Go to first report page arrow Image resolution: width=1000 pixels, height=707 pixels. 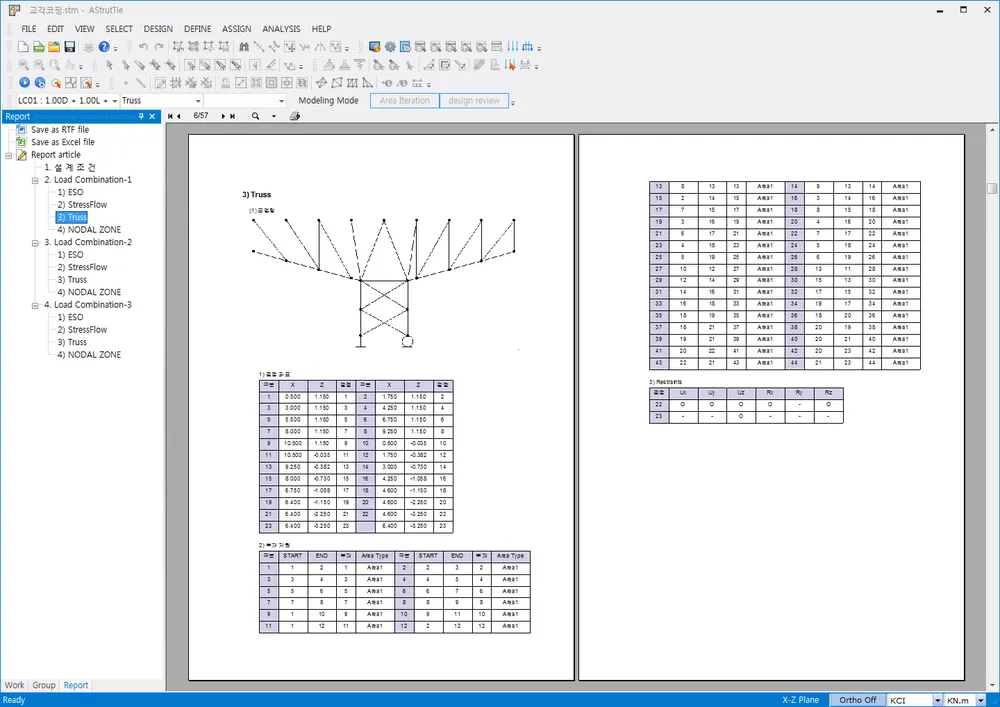click(170, 116)
